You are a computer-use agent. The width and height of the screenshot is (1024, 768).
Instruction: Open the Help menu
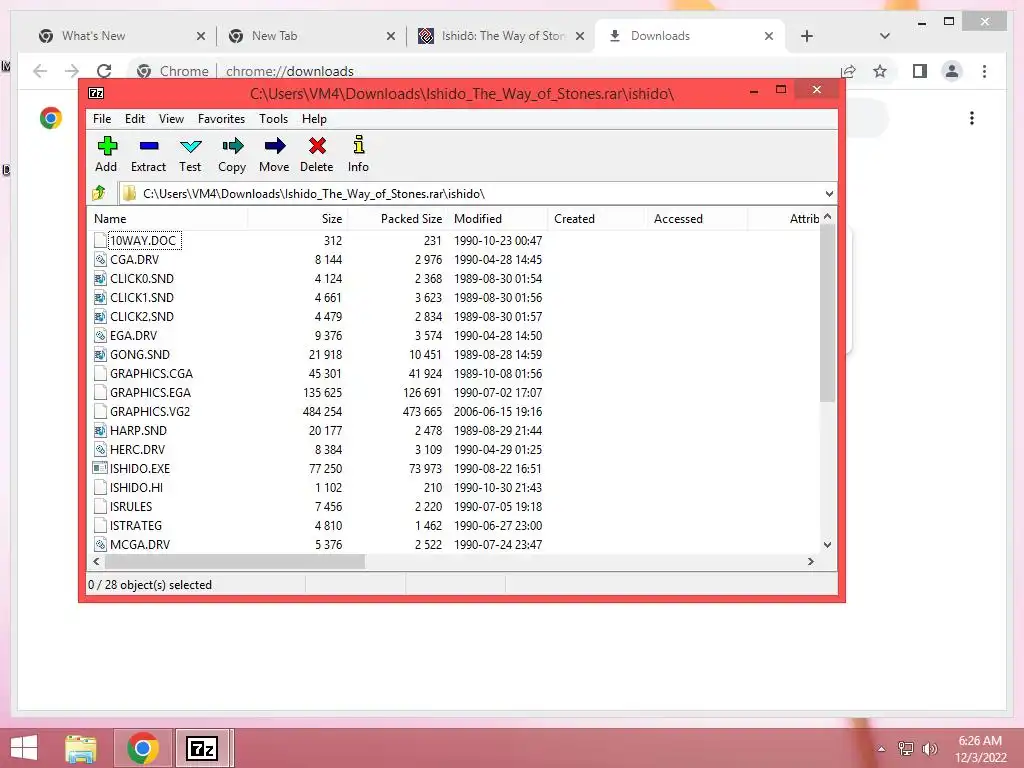click(314, 119)
